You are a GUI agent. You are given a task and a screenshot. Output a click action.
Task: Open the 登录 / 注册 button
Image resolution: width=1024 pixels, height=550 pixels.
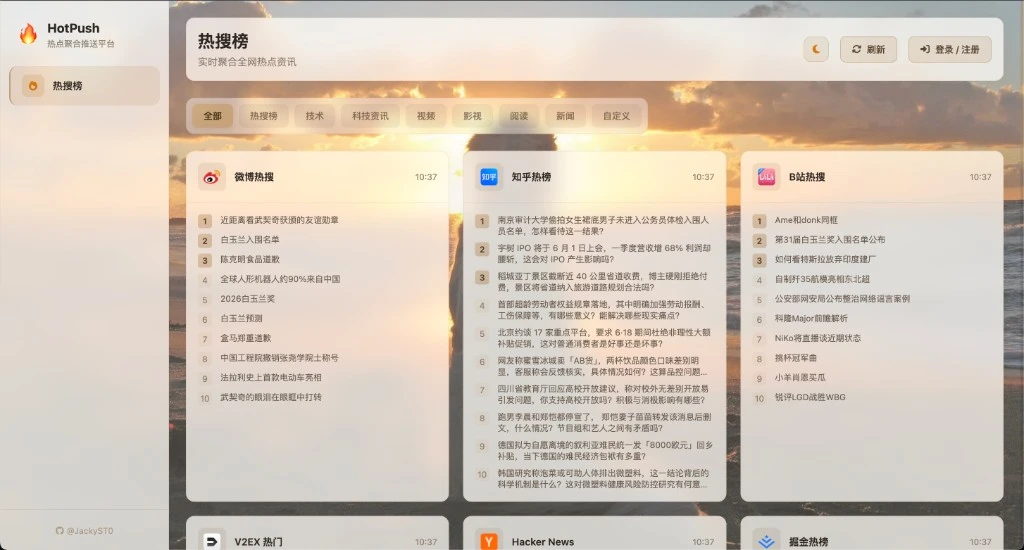click(950, 49)
